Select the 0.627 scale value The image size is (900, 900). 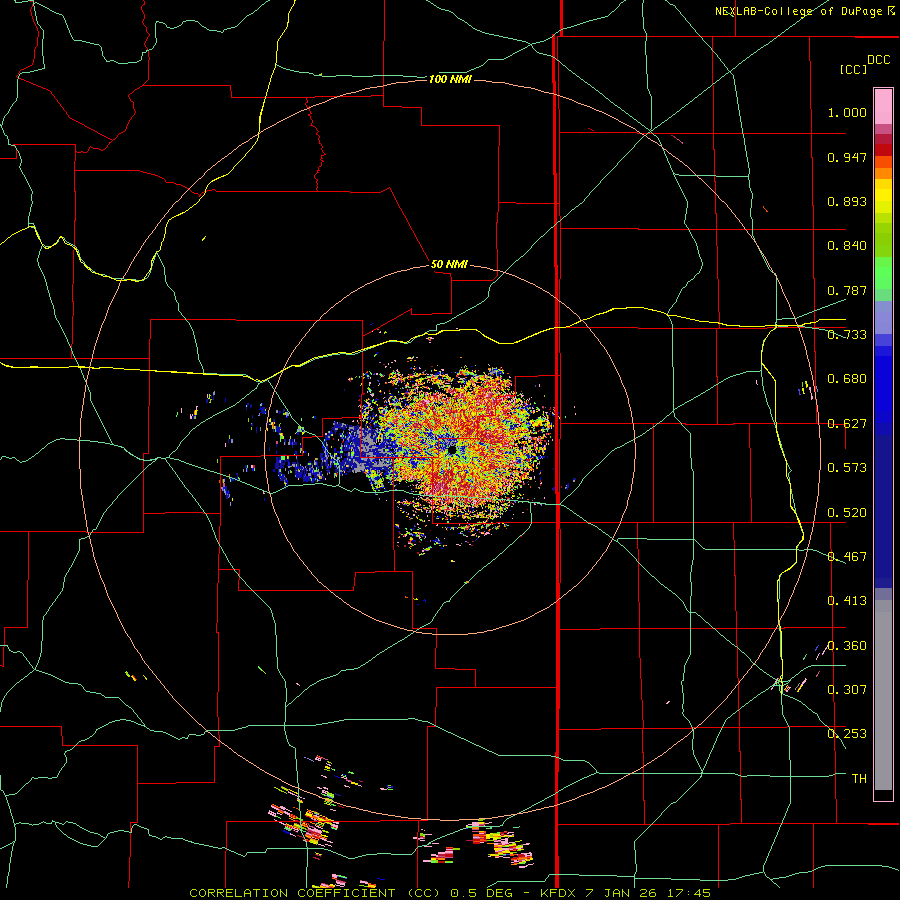click(847, 424)
